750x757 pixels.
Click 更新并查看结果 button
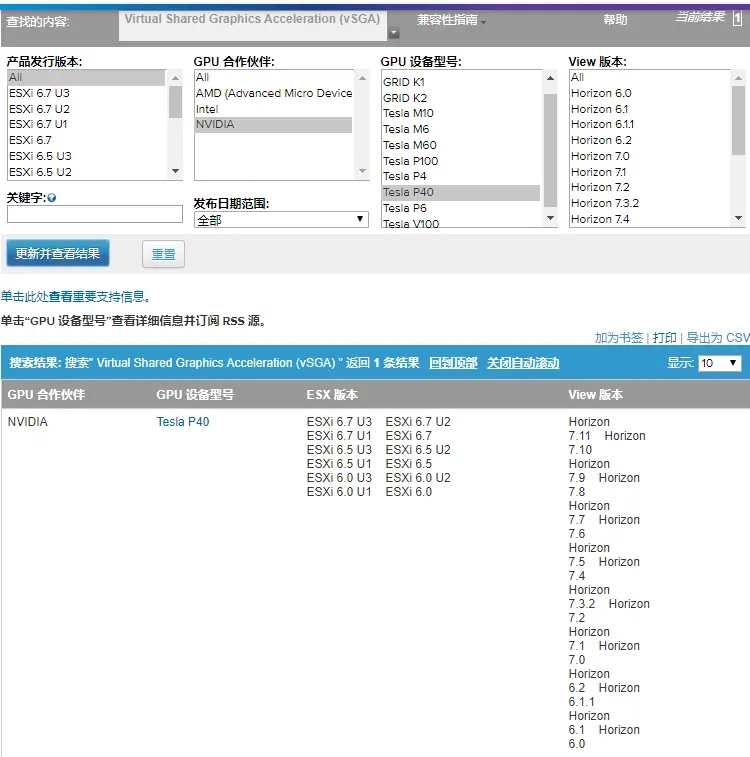point(58,253)
